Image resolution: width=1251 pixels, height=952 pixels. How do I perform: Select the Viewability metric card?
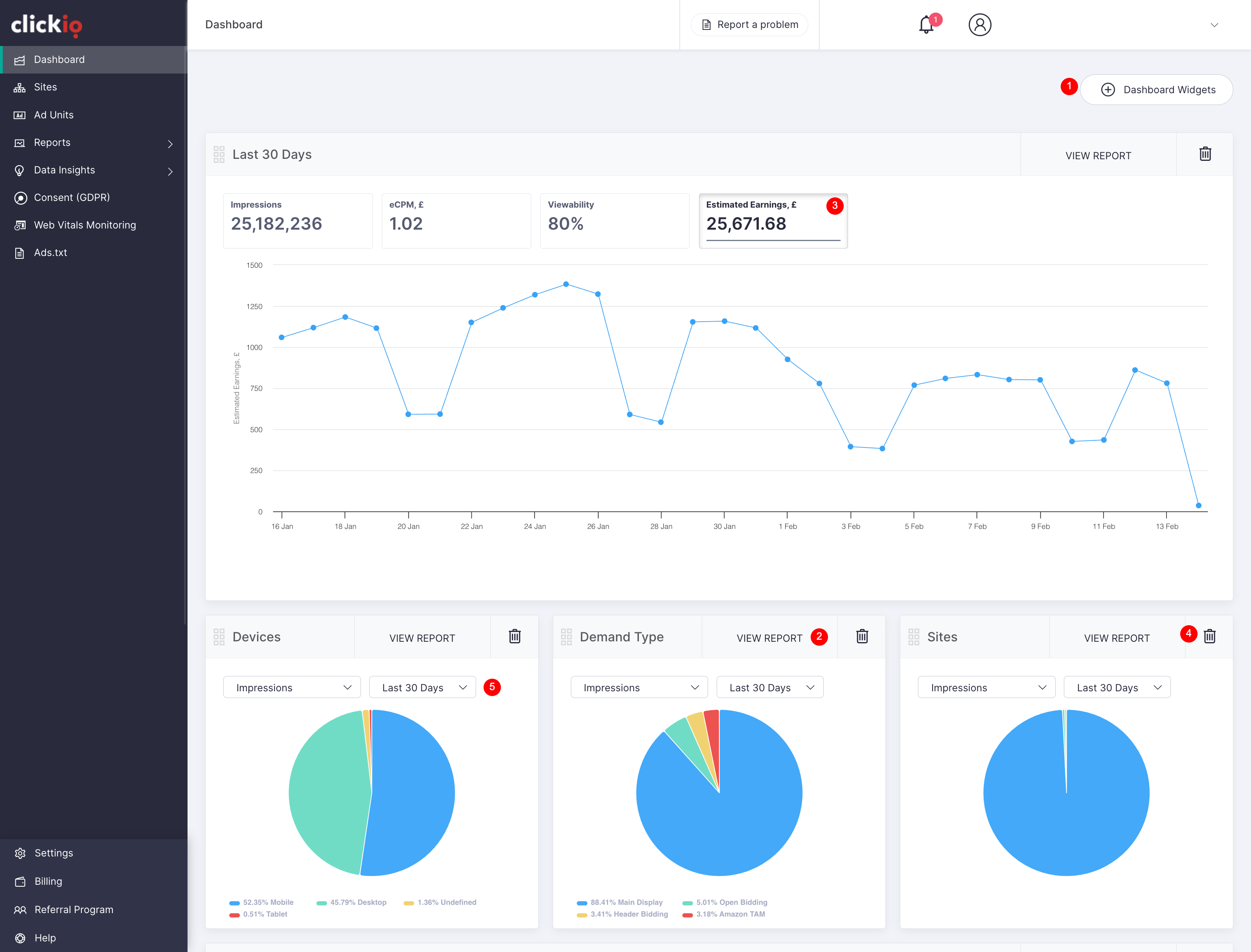tap(615, 221)
